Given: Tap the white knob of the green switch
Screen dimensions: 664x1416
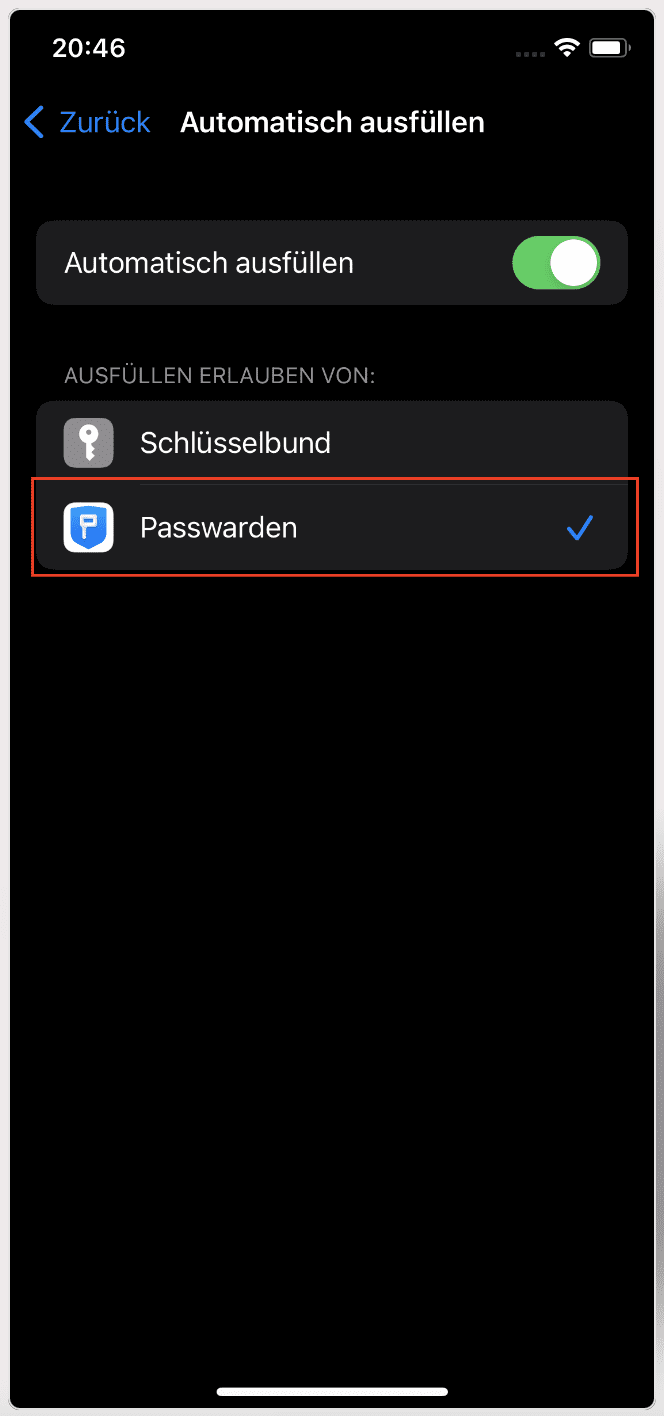Looking at the screenshot, I should (x=574, y=263).
